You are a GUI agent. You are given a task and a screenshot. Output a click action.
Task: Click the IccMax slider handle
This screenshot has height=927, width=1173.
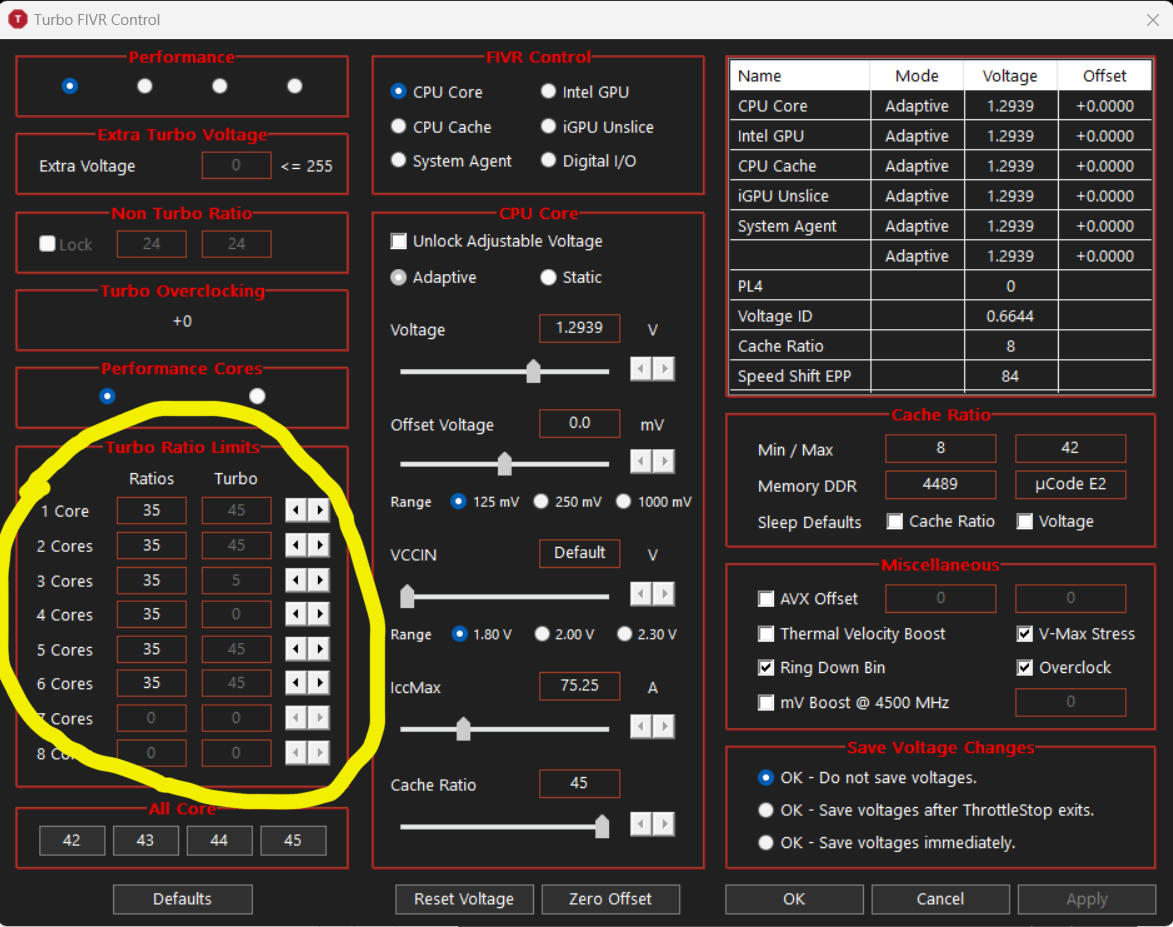tap(463, 728)
